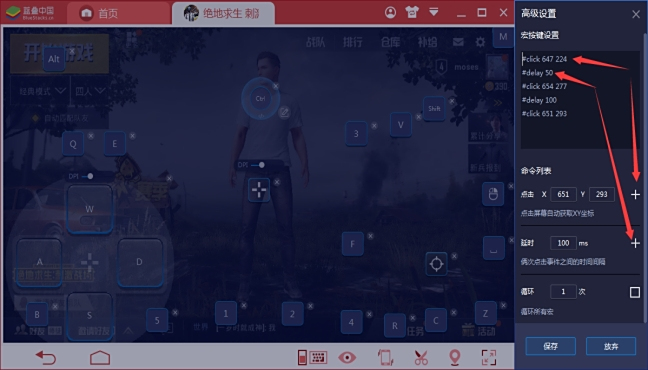Select the spacebar key mapping

(493, 248)
